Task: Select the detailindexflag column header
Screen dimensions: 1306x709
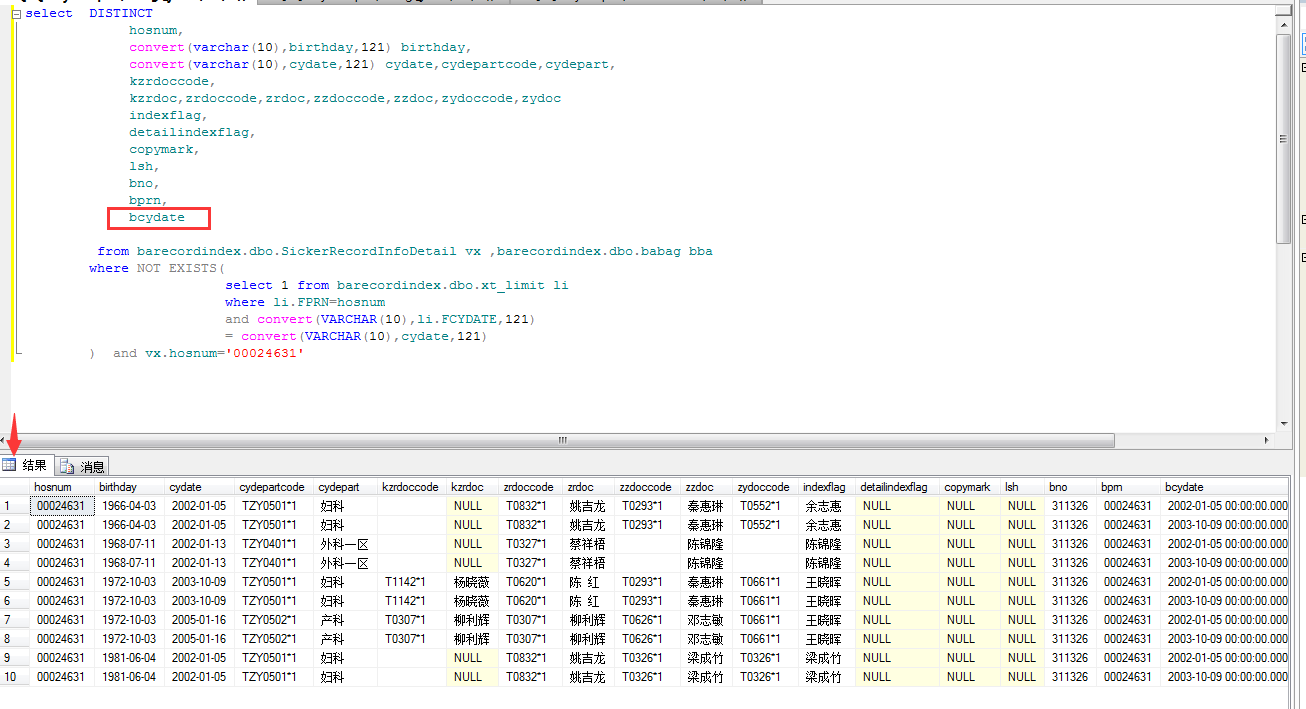Action: coord(898,487)
